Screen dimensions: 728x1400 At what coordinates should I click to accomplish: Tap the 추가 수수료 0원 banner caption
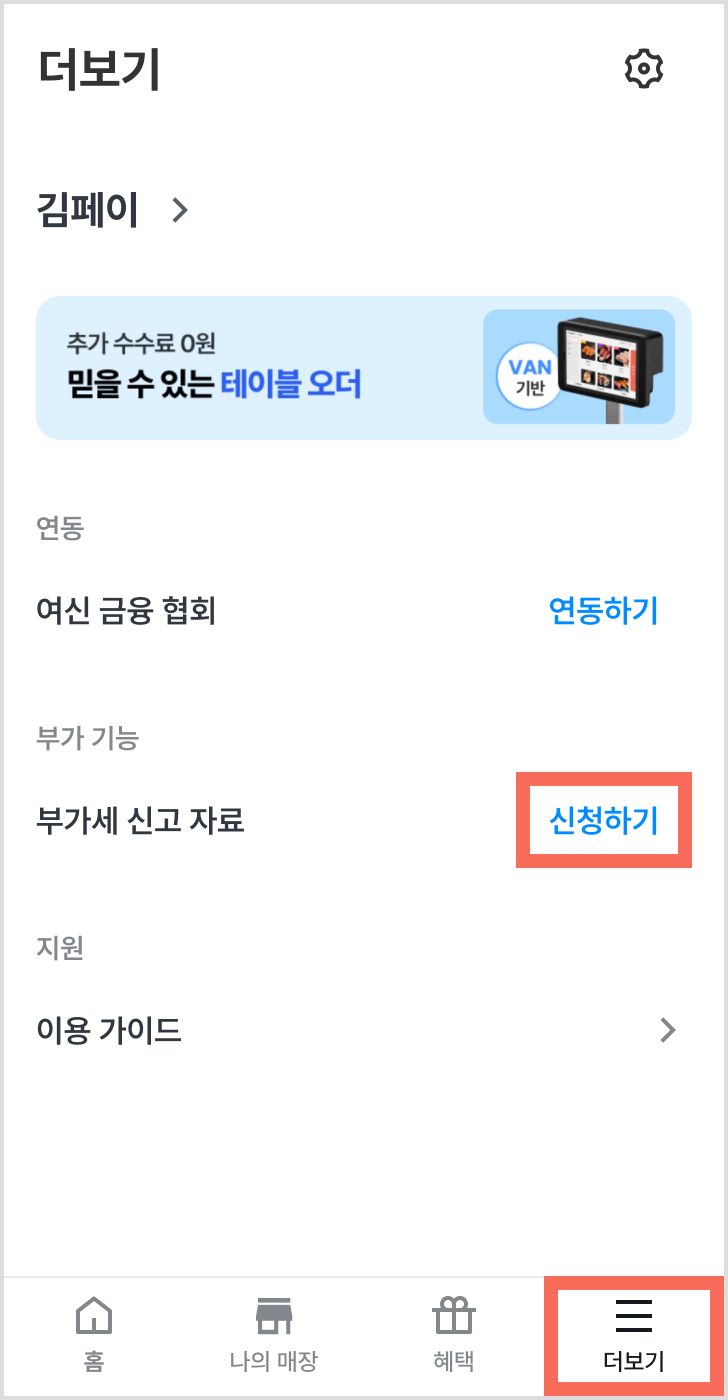click(141, 343)
